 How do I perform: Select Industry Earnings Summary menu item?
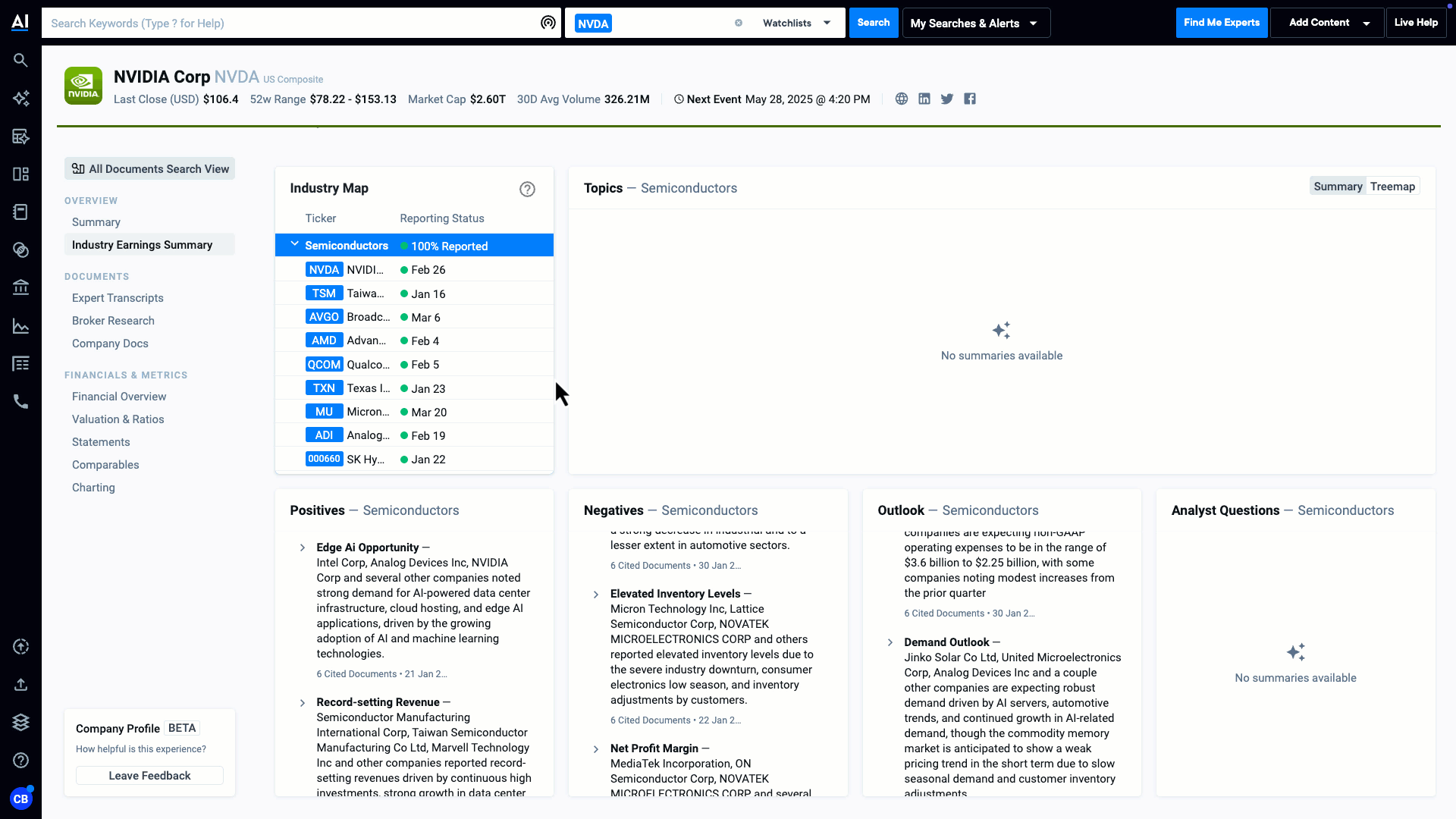[149, 244]
